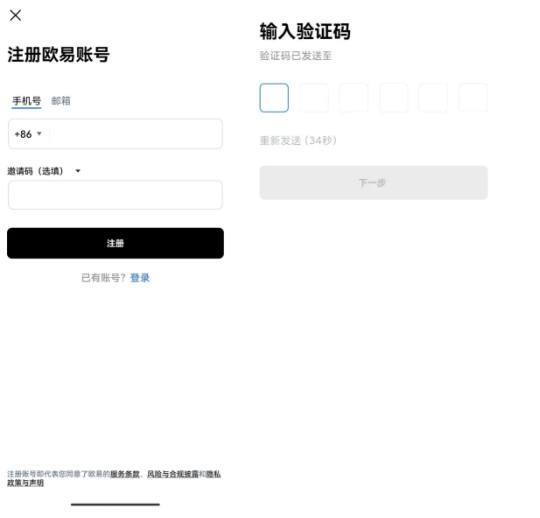Click the invitation code input box
The width and height of the screenshot is (540, 518).
point(115,195)
